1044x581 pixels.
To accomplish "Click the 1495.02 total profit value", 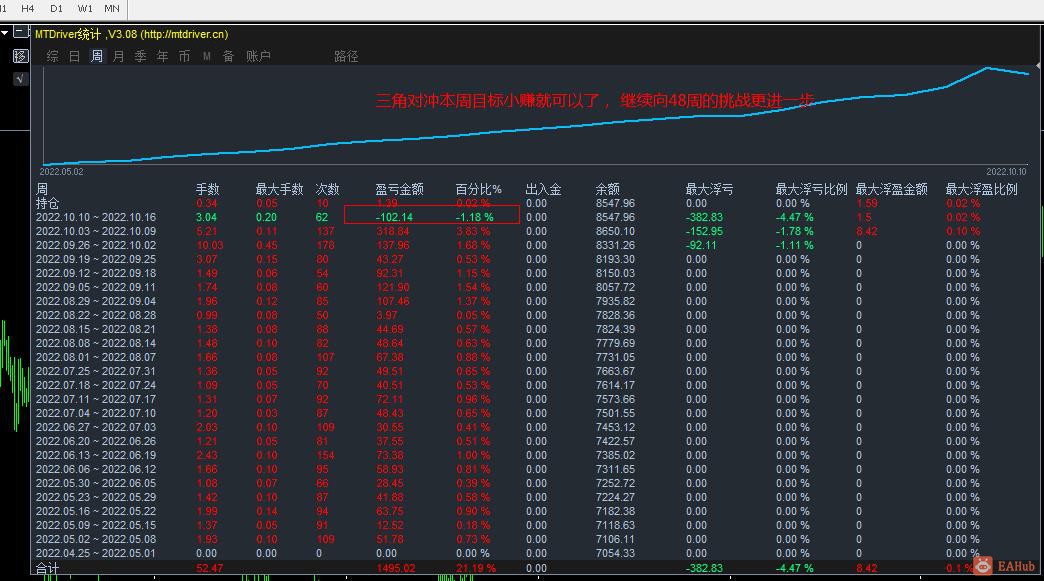I will 395,568.
